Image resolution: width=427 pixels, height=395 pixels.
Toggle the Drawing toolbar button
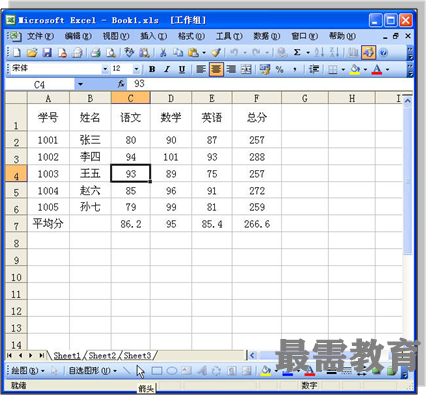point(369,52)
